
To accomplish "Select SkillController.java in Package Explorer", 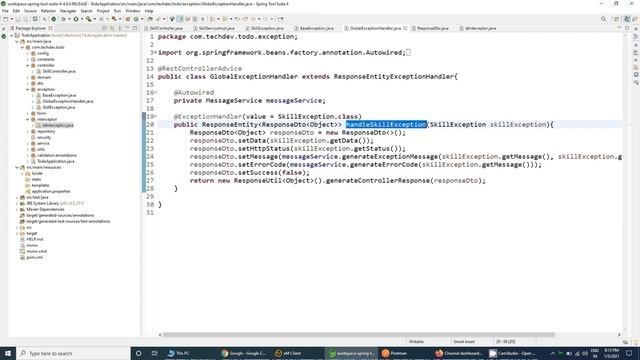I will 58,71.
